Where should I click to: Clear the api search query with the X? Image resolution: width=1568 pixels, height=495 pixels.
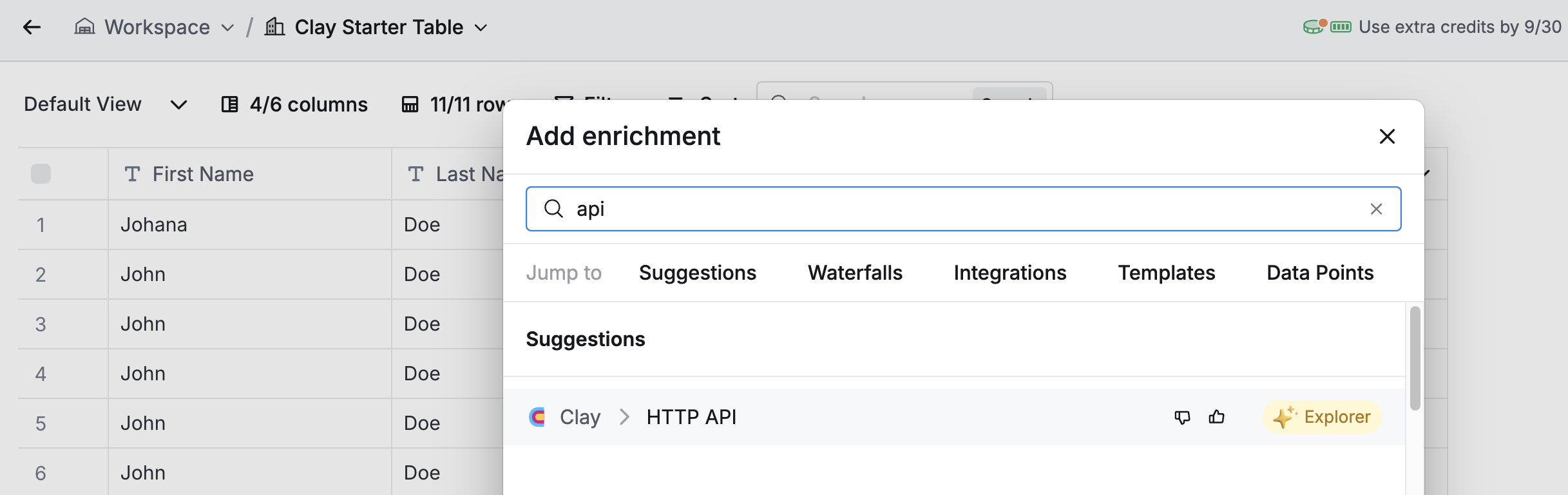tap(1377, 209)
